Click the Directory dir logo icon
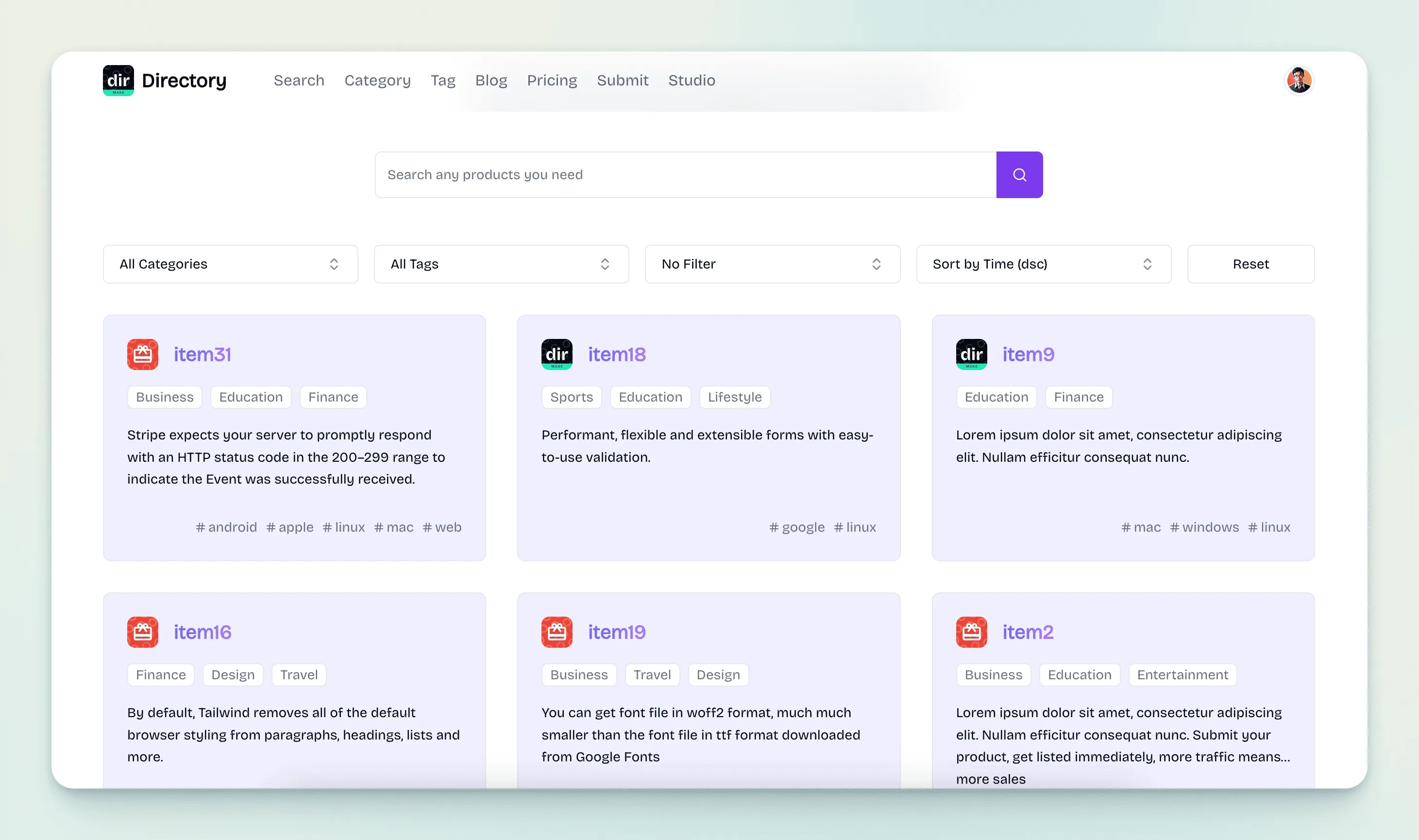This screenshot has width=1419, height=840. pos(118,81)
